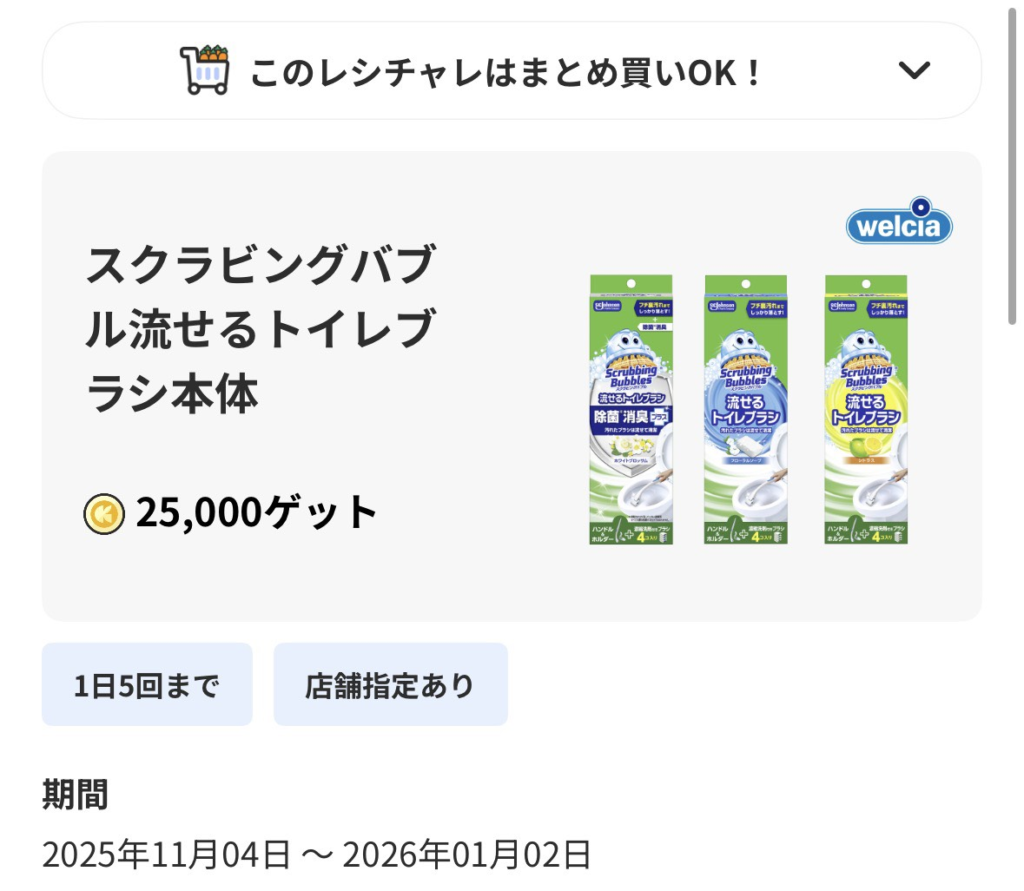The image size is (1024, 891).
Task: Click the start date 2025年11月04日
Action: pyautogui.click(x=166, y=855)
